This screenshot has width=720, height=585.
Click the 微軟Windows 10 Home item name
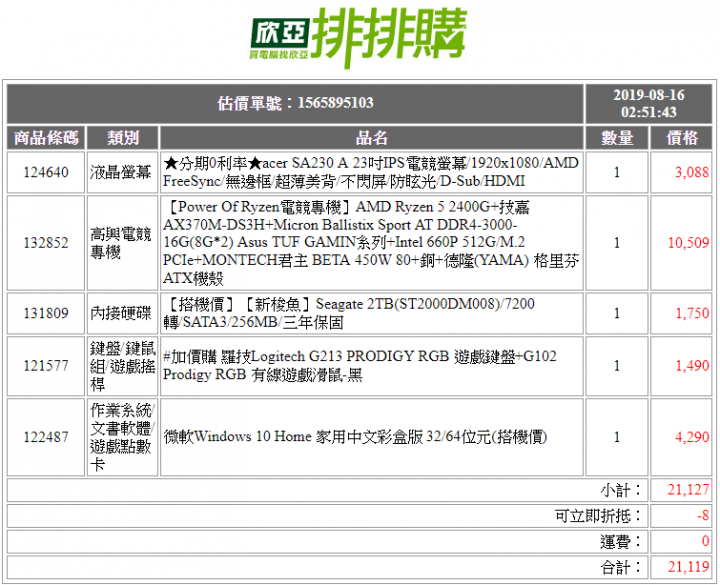(355, 437)
